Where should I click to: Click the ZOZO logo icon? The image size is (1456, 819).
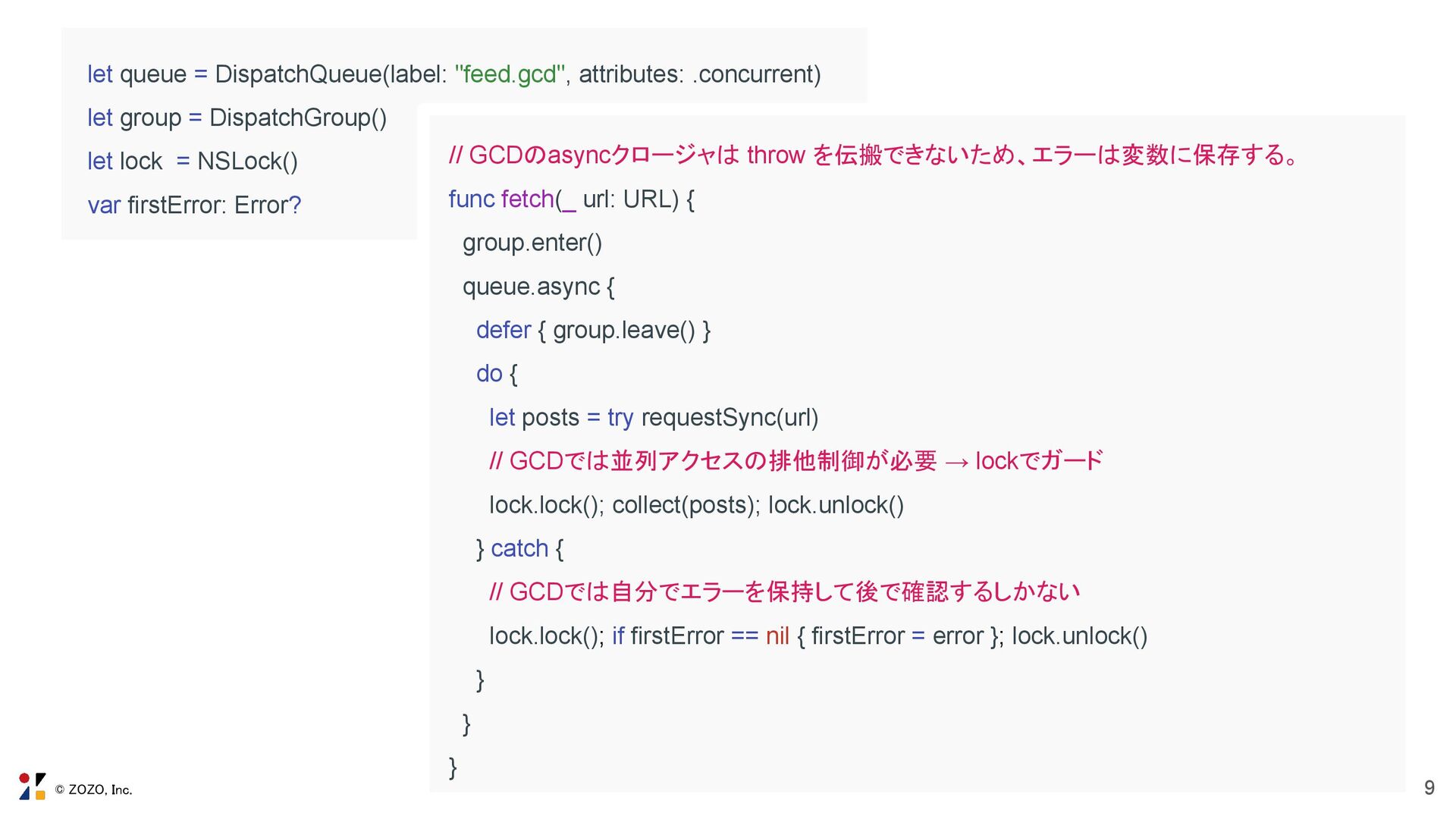coord(32,786)
